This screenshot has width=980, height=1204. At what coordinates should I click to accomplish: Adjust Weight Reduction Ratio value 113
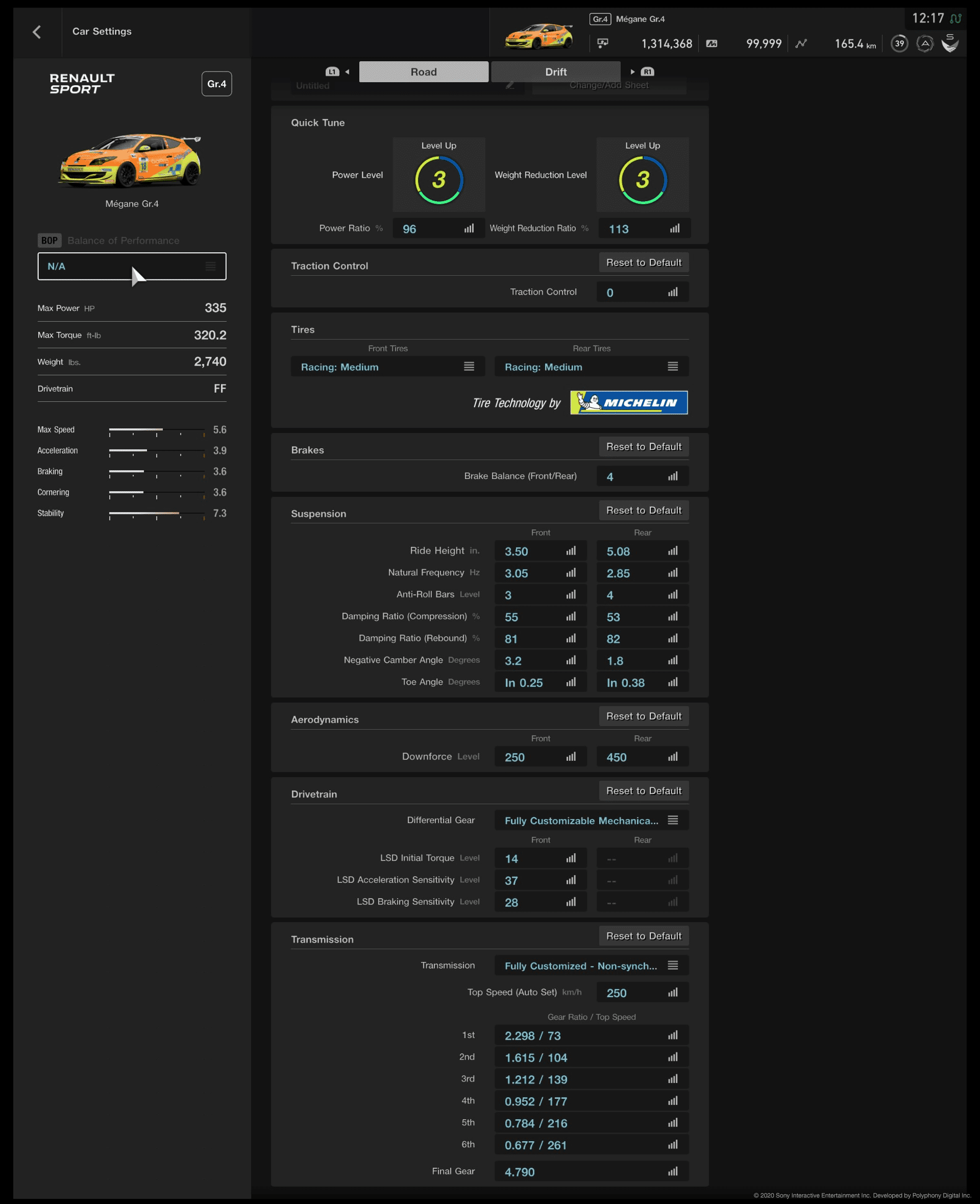click(644, 229)
